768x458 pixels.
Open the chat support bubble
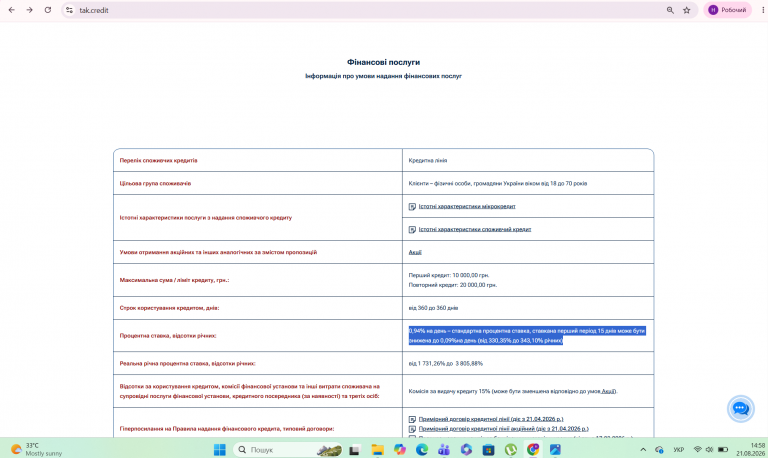coord(740,409)
